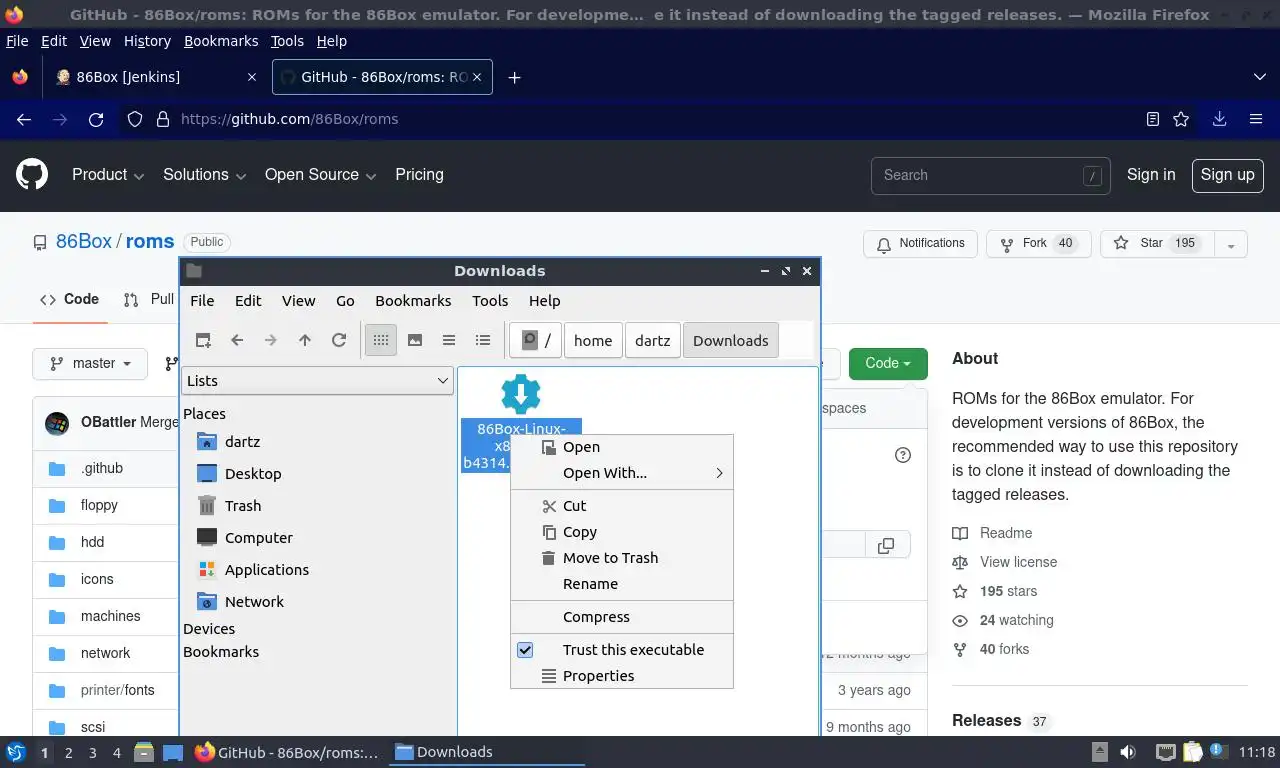Go back in Firefox

[x=24, y=119]
